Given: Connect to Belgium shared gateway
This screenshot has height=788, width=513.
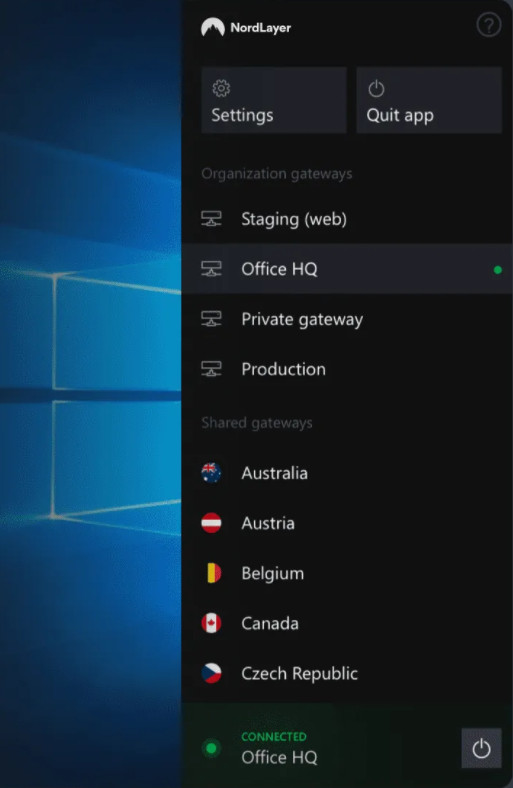Looking at the screenshot, I should pyautogui.click(x=347, y=573).
